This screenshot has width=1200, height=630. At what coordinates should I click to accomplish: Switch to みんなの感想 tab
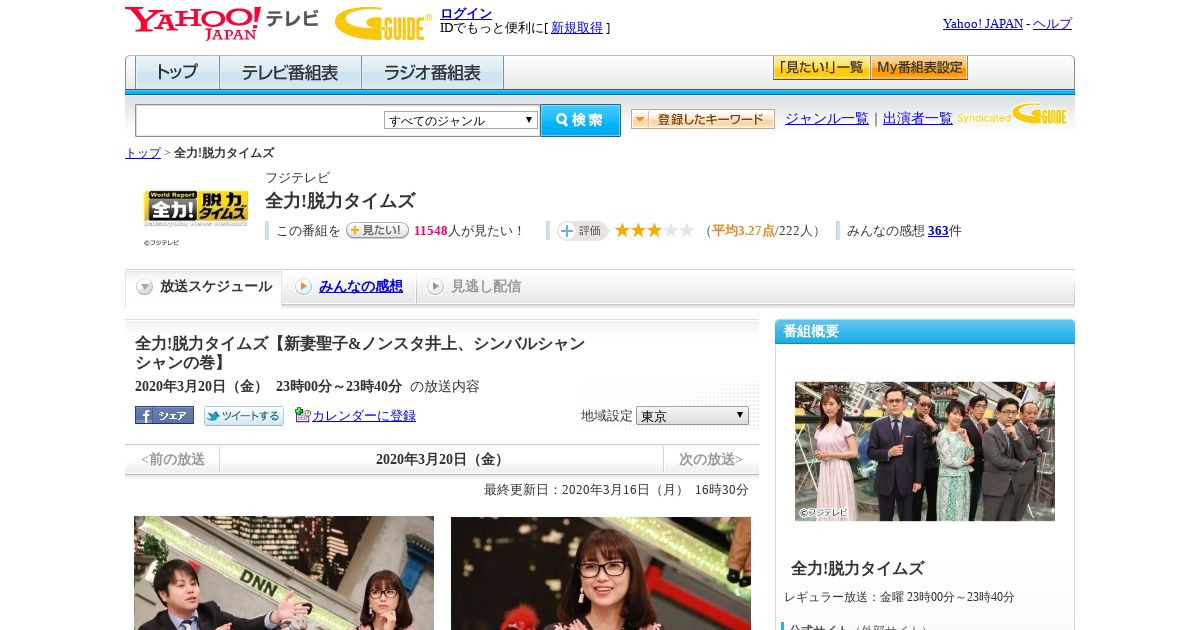coord(360,287)
